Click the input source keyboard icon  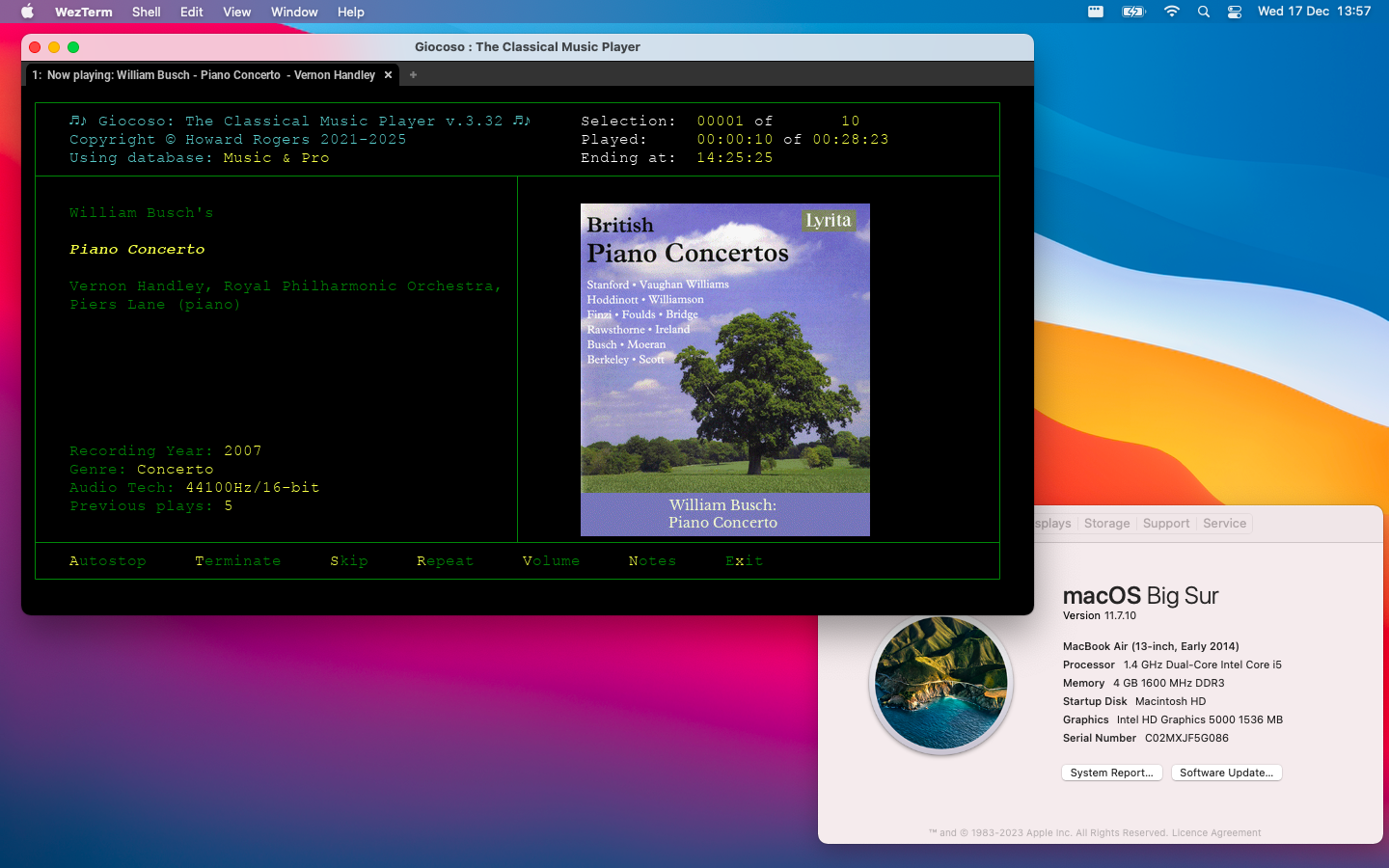[1096, 12]
